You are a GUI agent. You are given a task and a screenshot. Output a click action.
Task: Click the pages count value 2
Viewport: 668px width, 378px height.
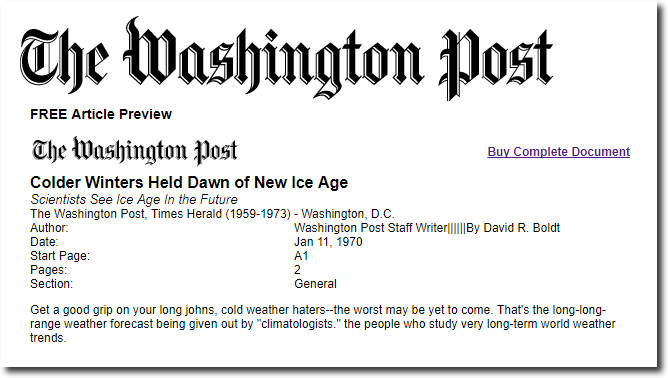click(297, 270)
